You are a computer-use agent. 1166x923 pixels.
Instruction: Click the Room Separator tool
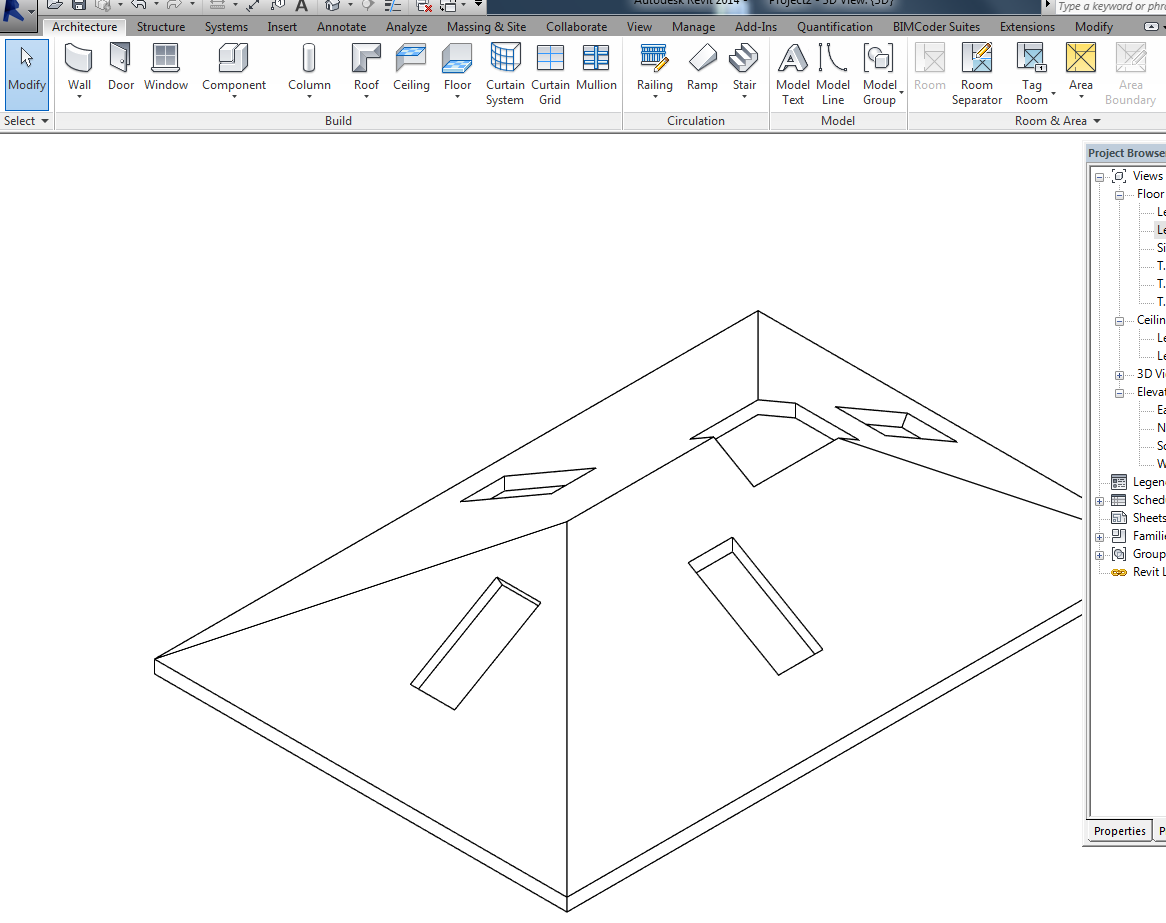point(976,74)
